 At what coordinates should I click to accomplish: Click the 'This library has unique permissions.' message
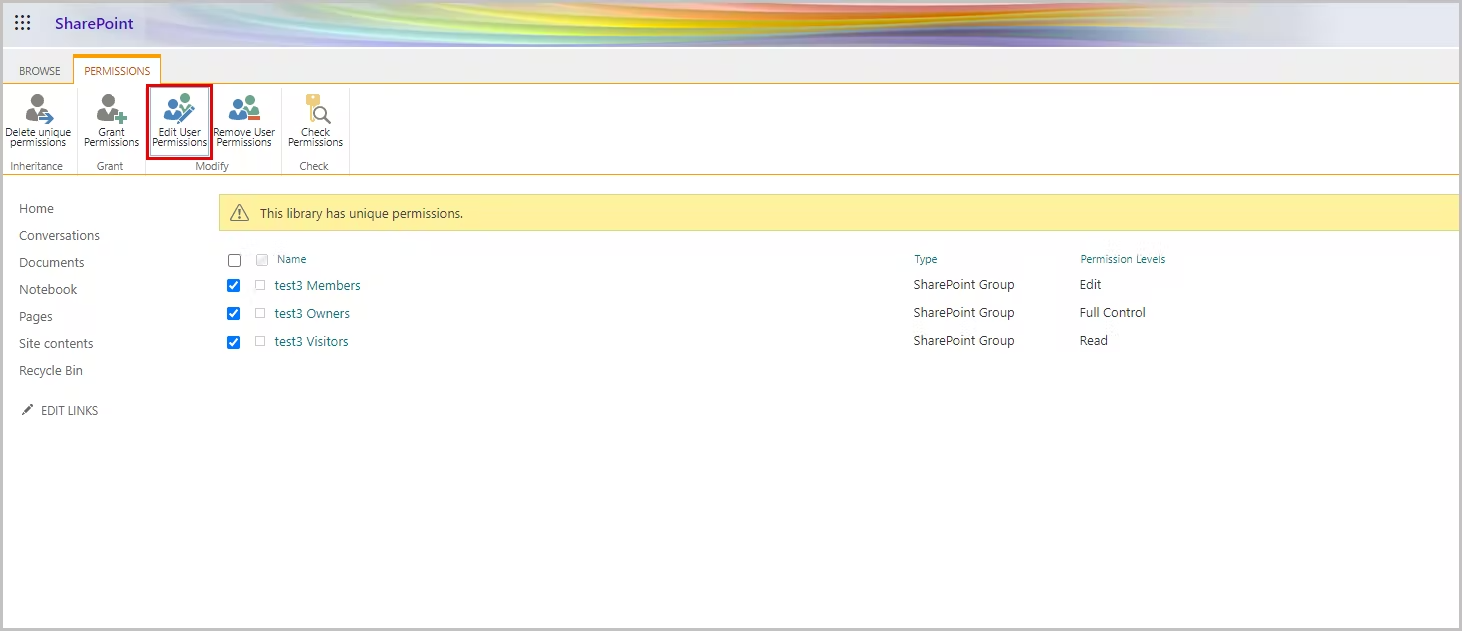[361, 213]
